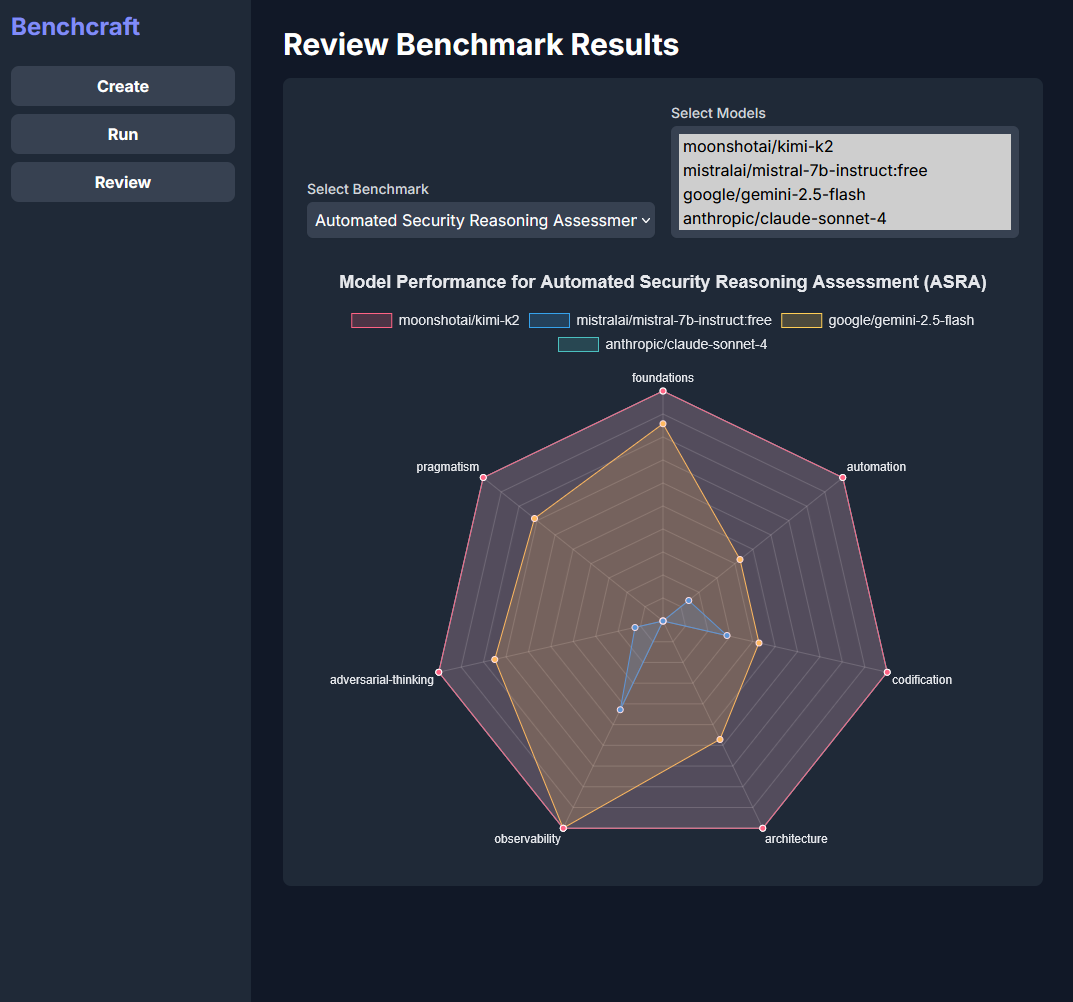Toggle the google/gemini-2.5-flash legend swatch
This screenshot has width=1073, height=1002.
tap(801, 320)
